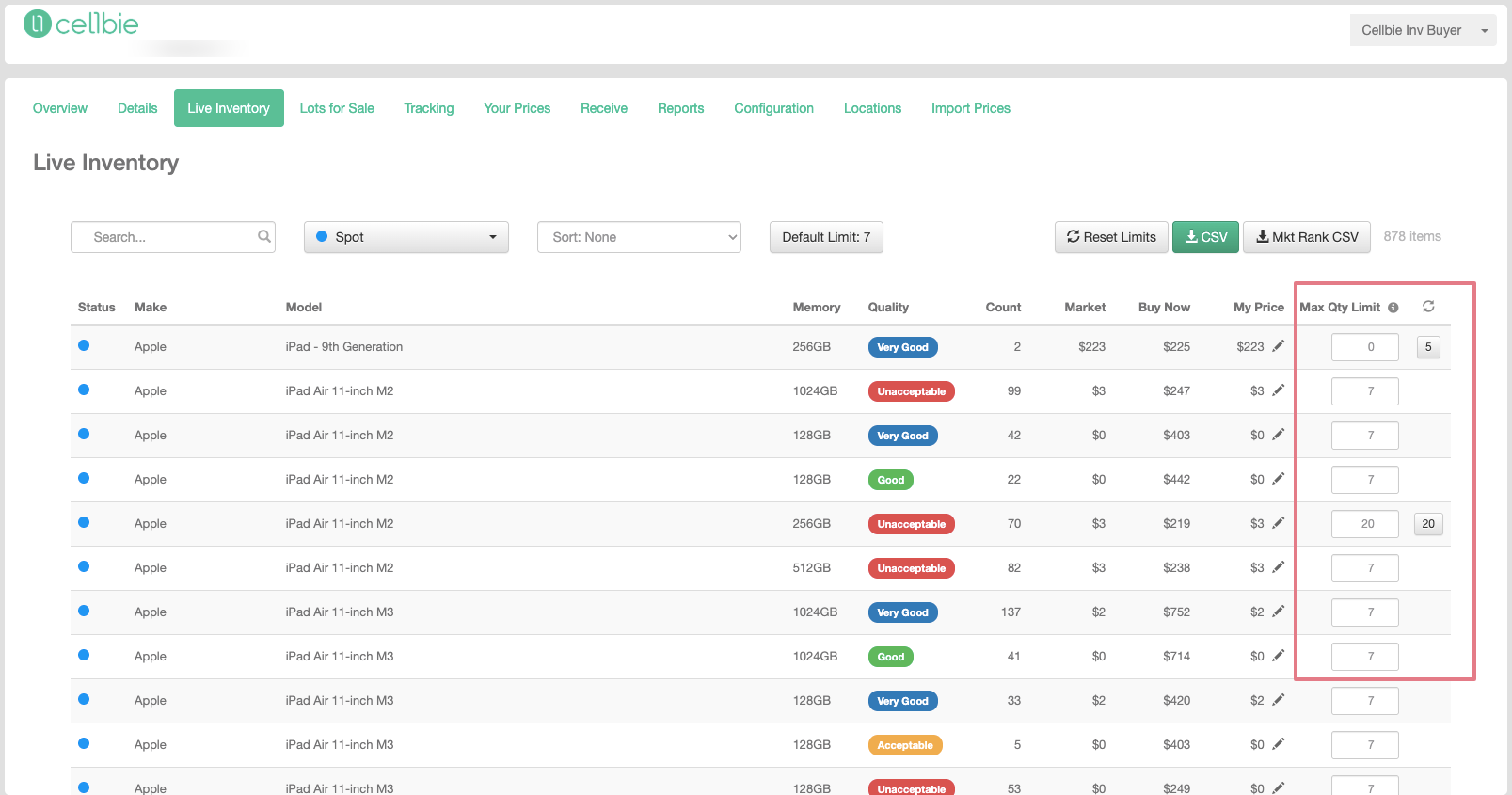Open the Import Prices tab
Image resolution: width=1512 pixels, height=795 pixels.
tap(971, 108)
